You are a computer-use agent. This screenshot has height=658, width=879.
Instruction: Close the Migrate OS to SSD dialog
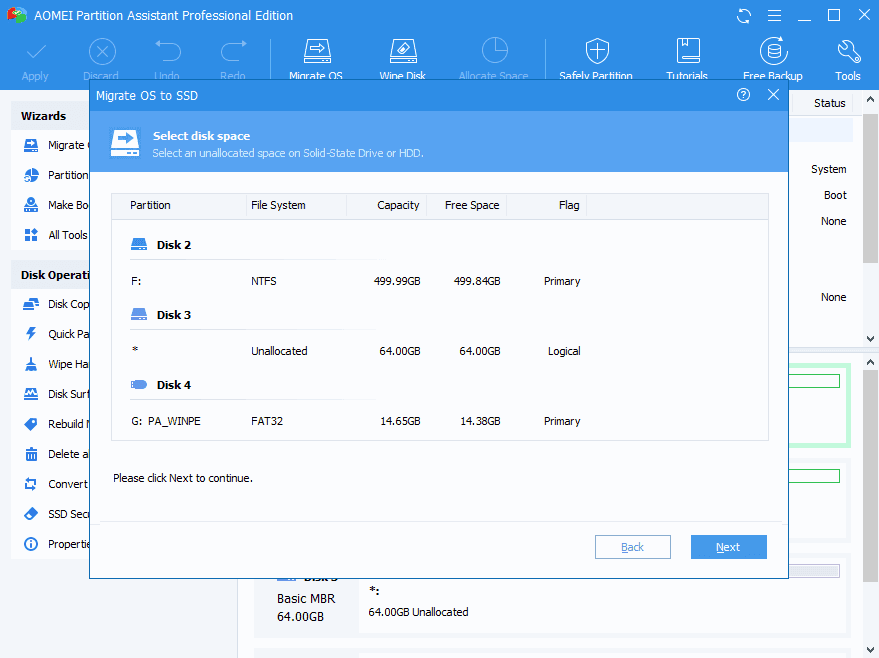(773, 95)
